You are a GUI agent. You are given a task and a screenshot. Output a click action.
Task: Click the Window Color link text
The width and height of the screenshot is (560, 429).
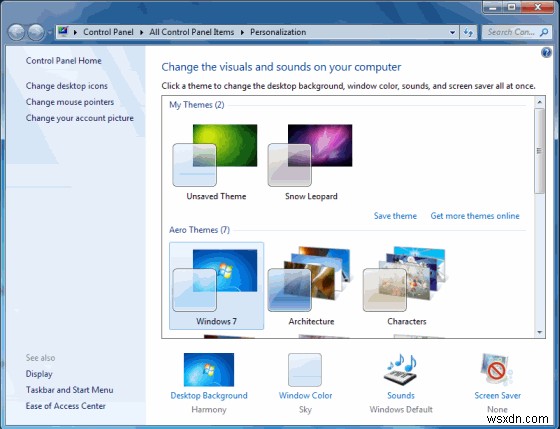(305, 395)
